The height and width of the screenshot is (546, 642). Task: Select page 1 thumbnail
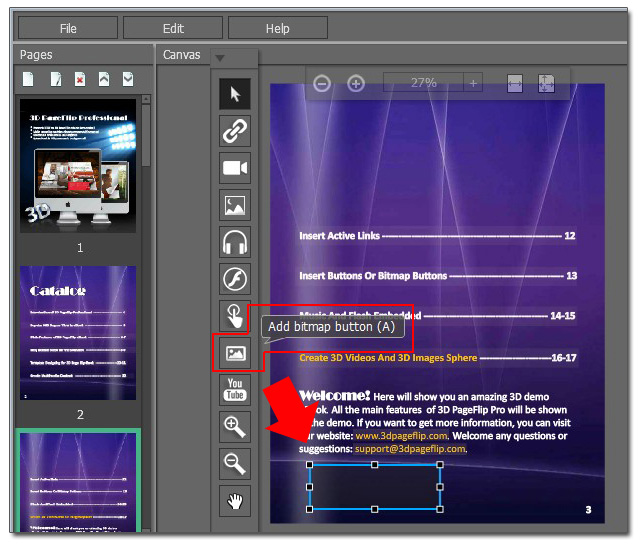78,166
